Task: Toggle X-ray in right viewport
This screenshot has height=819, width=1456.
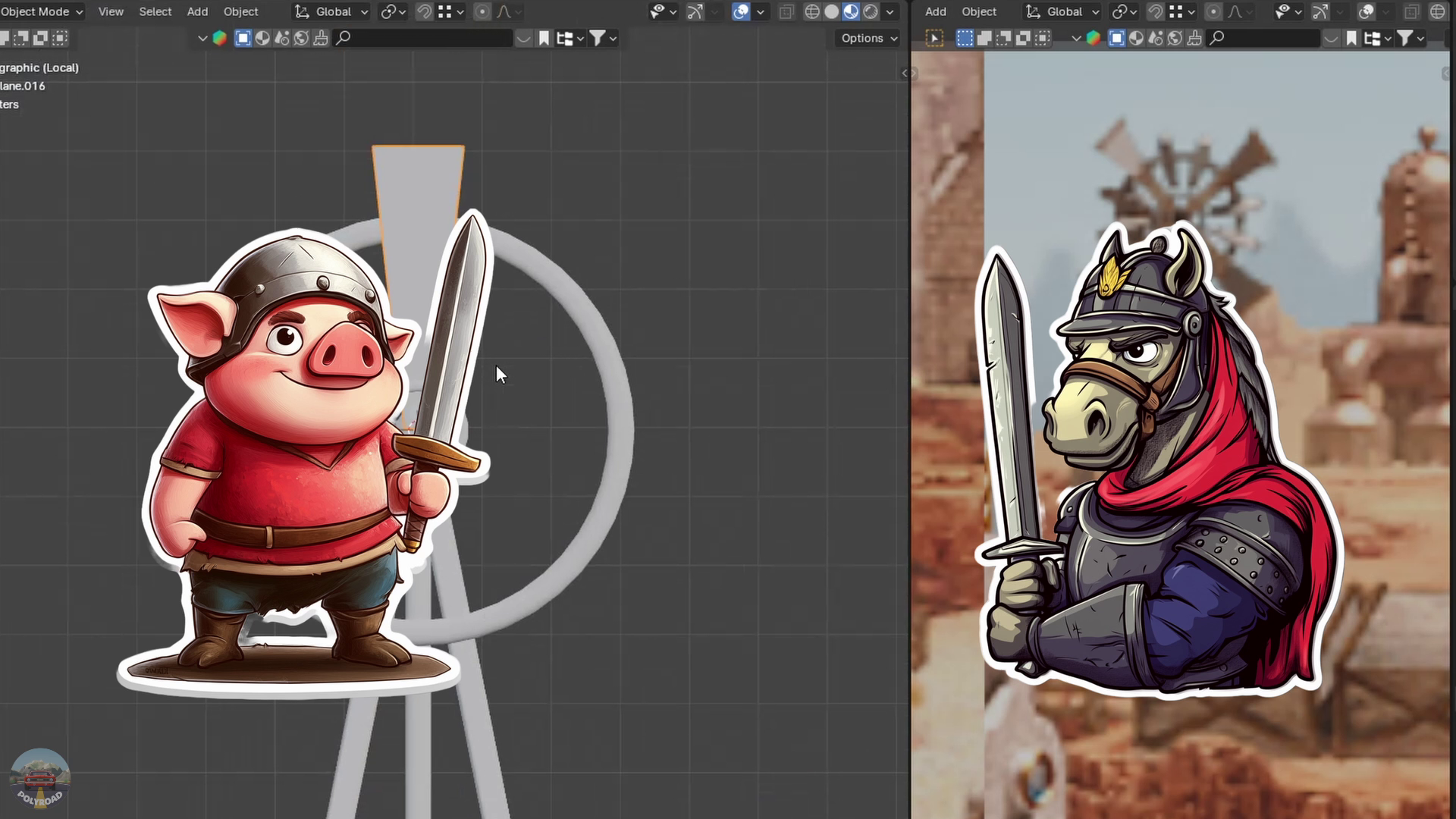Action: click(1411, 11)
